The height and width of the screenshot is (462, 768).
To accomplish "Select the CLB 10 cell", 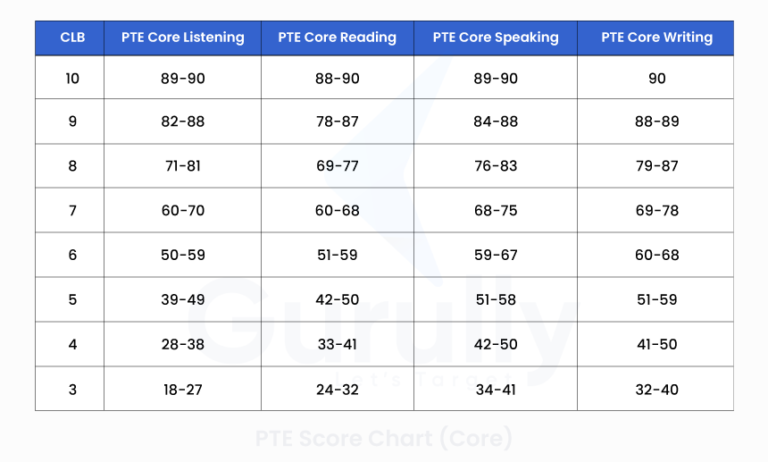I will 72,78.
